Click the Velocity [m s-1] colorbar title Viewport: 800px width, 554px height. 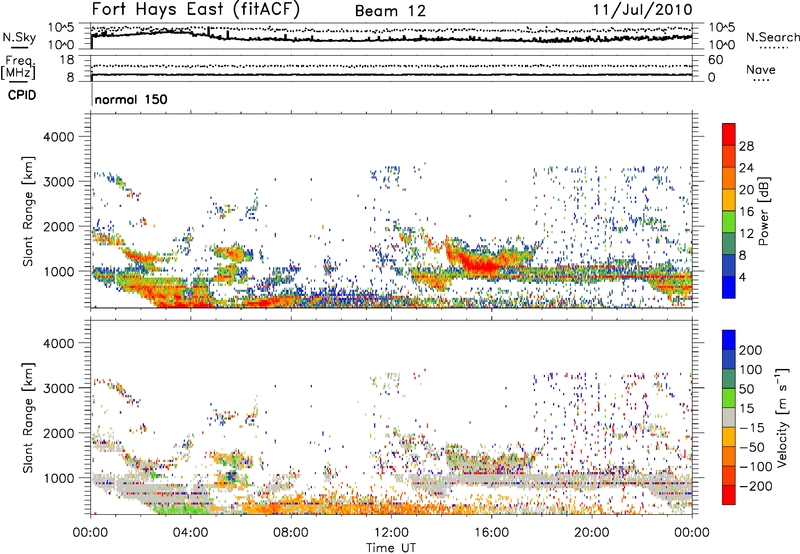(x=781, y=417)
